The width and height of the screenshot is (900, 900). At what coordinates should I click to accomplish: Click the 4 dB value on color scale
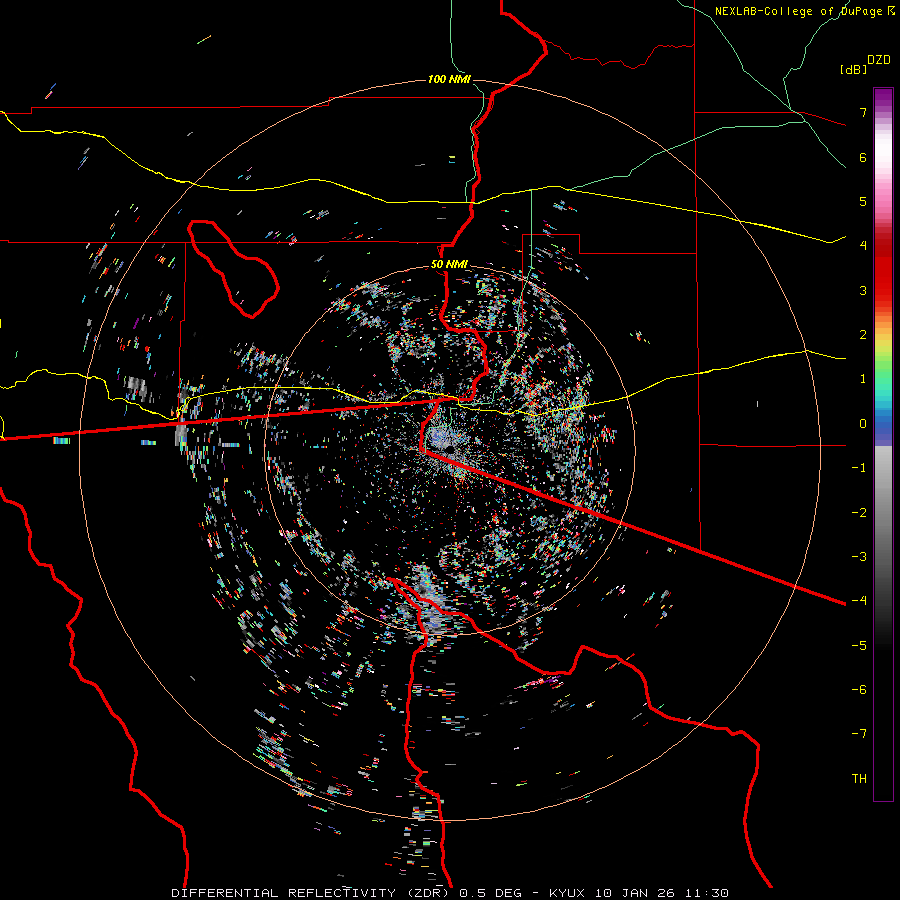[x=863, y=246]
